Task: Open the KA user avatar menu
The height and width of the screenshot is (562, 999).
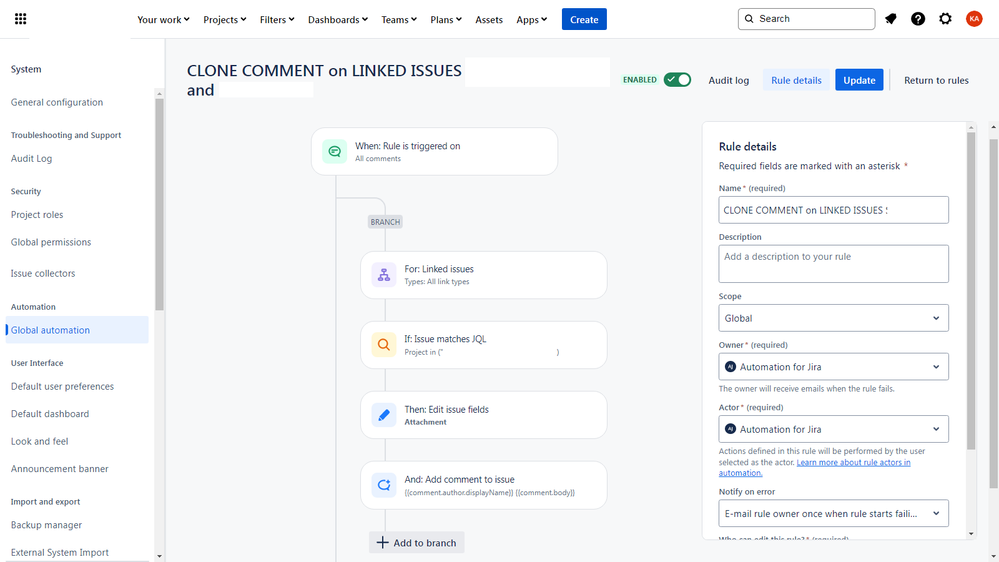Action: pyautogui.click(x=974, y=19)
